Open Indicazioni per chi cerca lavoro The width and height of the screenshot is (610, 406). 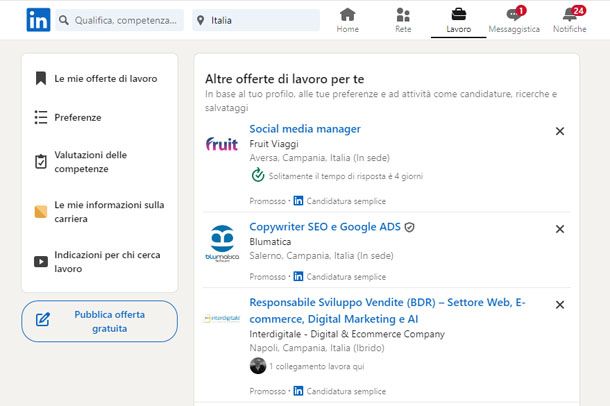point(107,262)
